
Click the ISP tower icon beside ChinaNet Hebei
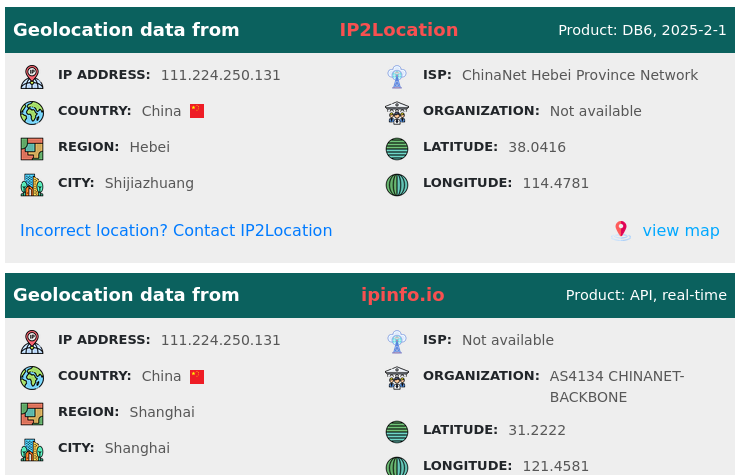click(x=397, y=76)
